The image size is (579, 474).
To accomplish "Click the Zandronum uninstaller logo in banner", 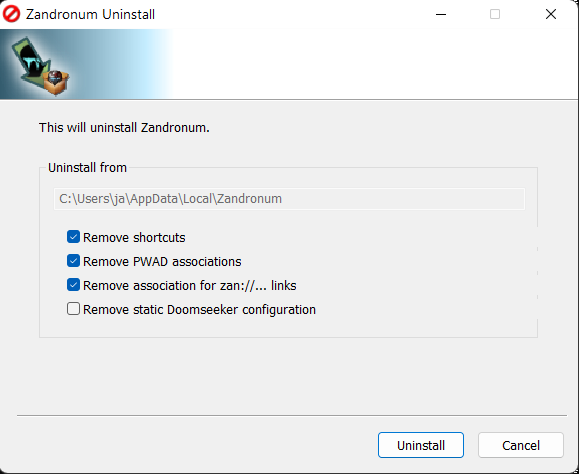I will click(x=40, y=65).
